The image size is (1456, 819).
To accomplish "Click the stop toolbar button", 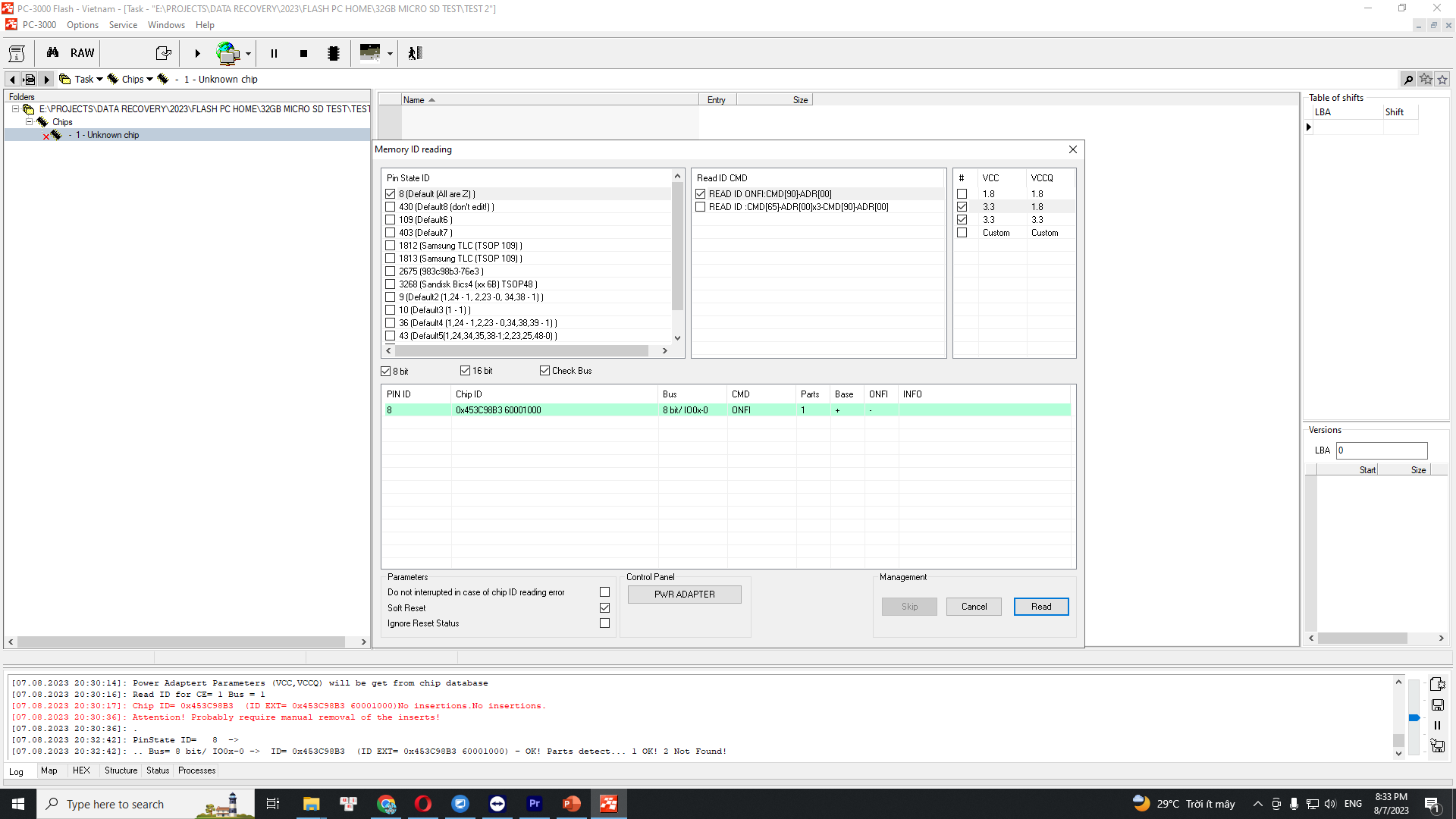I will tap(303, 53).
